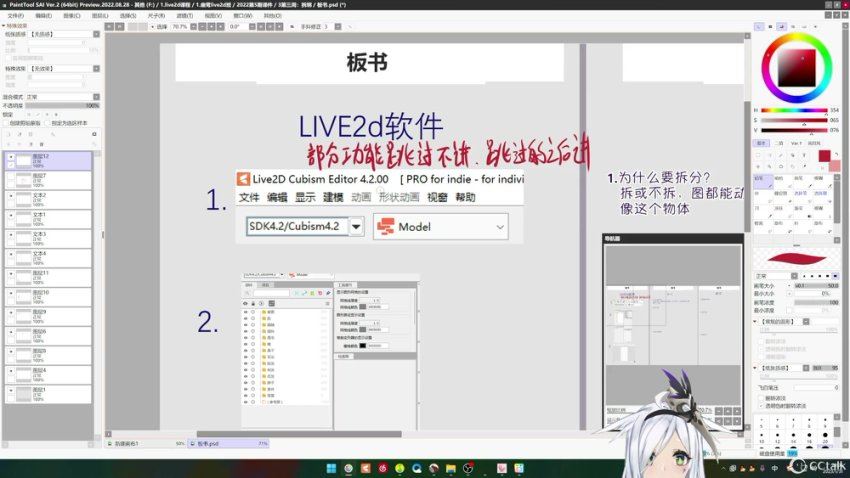Expand the 纸张质感 brush texture section
The height and width of the screenshot is (478, 850).
tap(755, 368)
